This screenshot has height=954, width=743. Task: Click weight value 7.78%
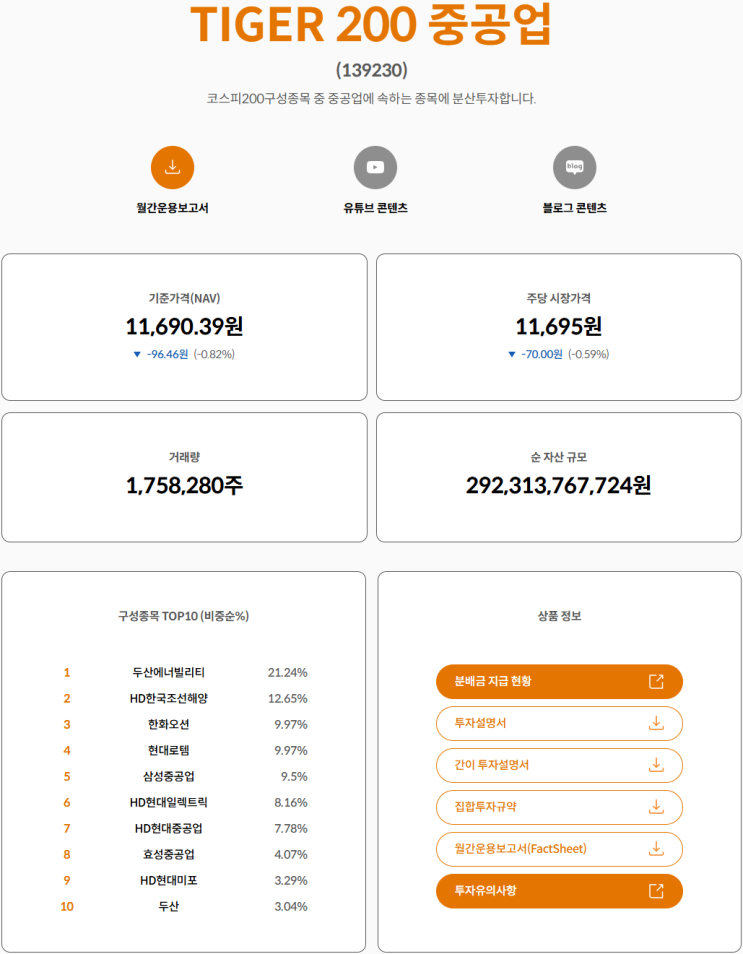pyautogui.click(x=291, y=829)
